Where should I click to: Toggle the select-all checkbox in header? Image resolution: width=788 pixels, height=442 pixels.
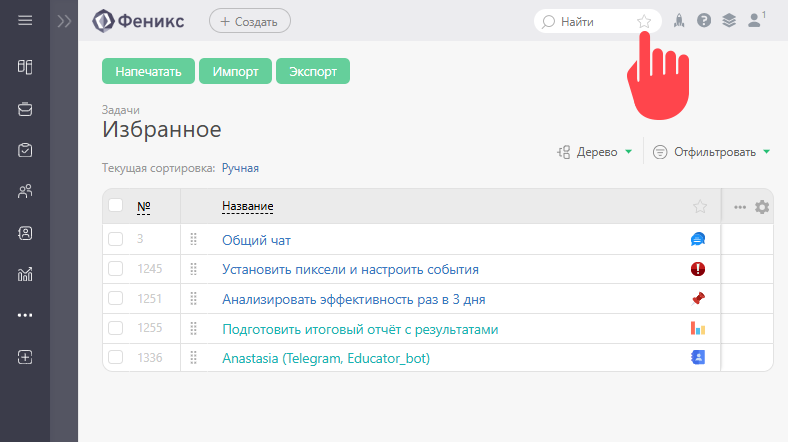(x=116, y=205)
